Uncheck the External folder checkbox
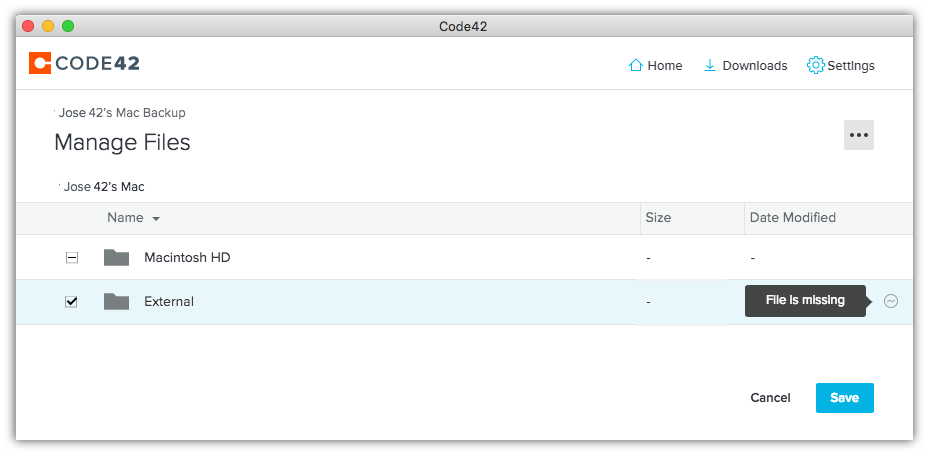The height and width of the screenshot is (456, 928). click(x=72, y=302)
